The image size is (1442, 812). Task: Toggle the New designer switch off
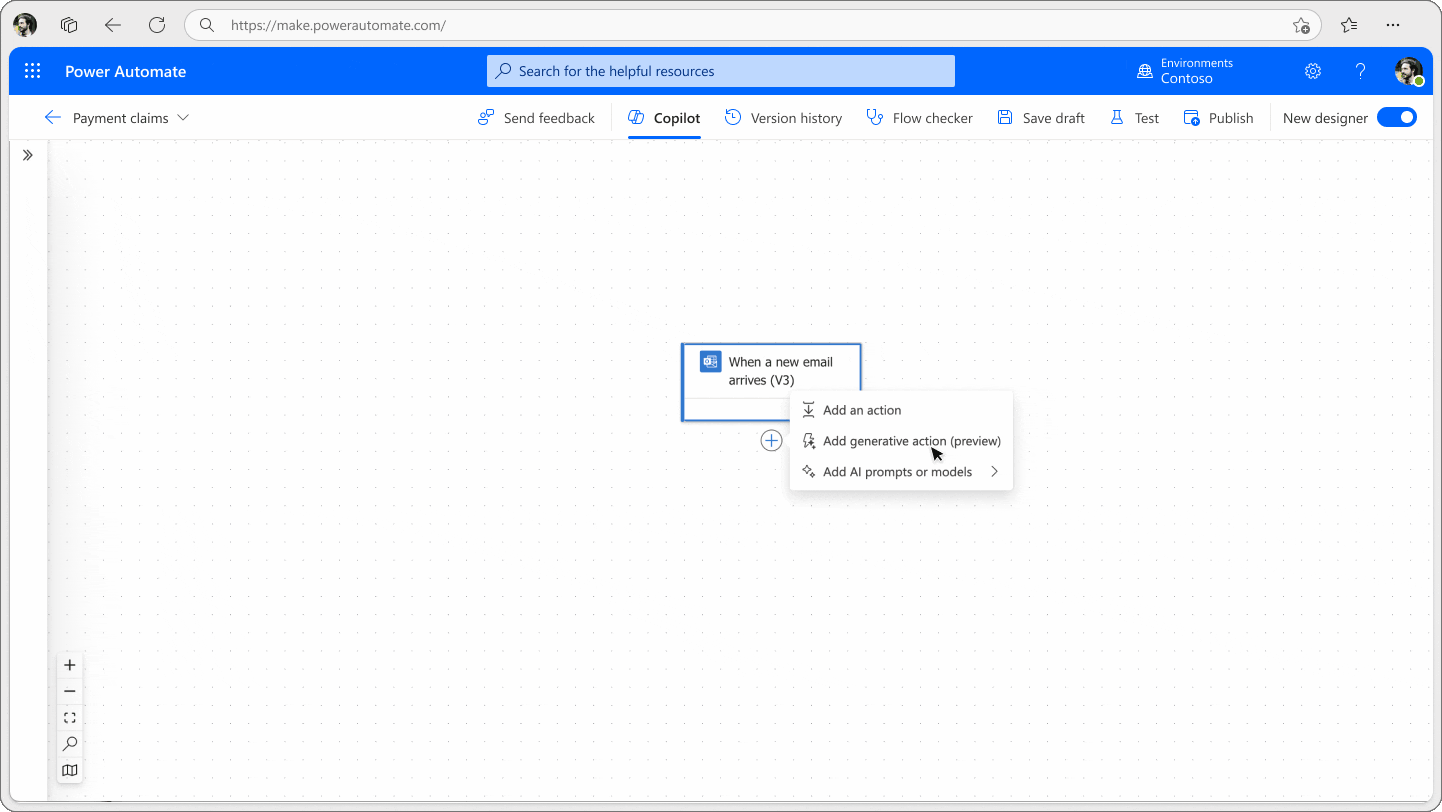point(1396,117)
